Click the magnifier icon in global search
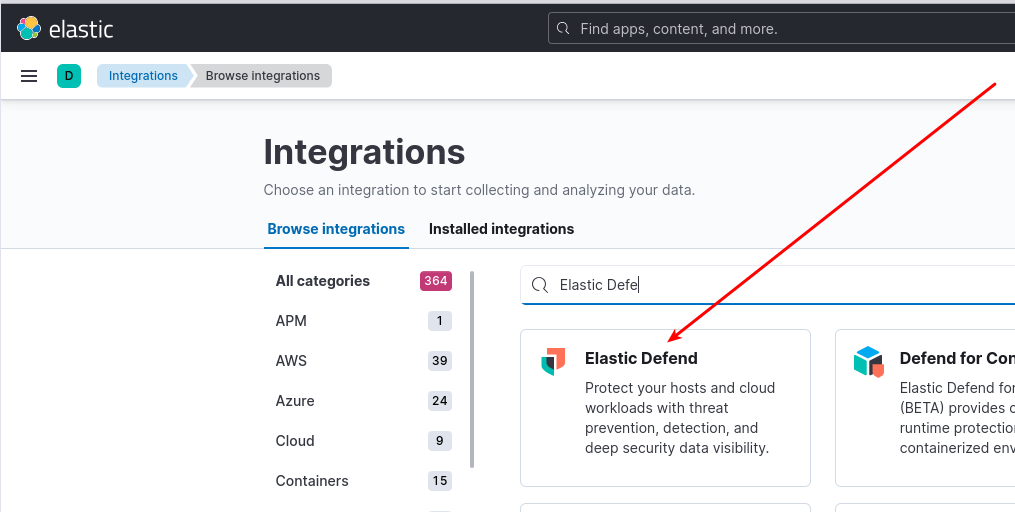The width and height of the screenshot is (1015, 512). (564, 29)
